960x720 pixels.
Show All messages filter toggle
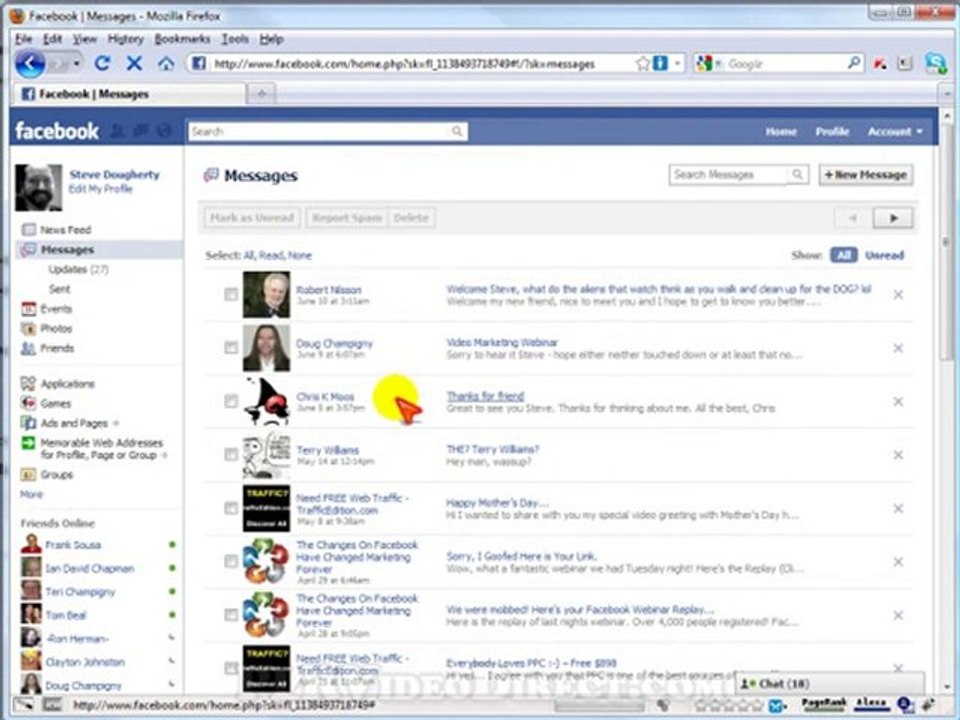(x=843, y=255)
